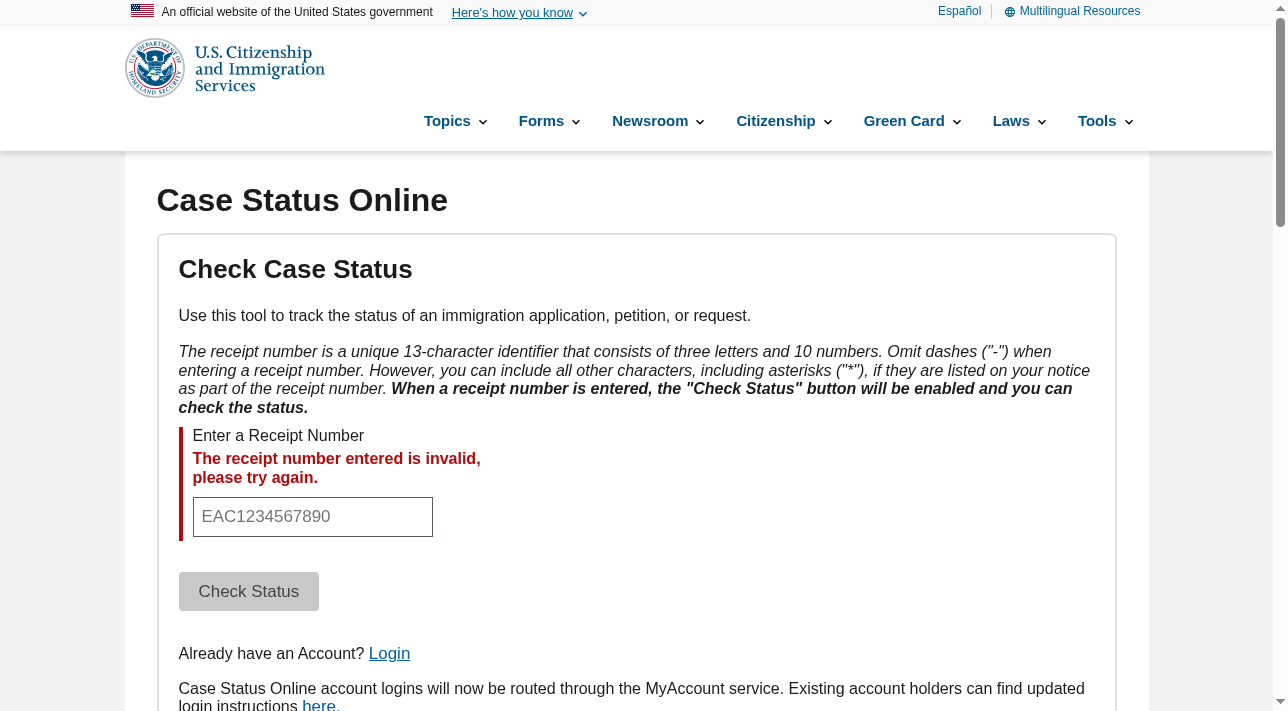Click the "Enter a Receipt Number" label
Screen dimensions: 1288x711
point(278,435)
